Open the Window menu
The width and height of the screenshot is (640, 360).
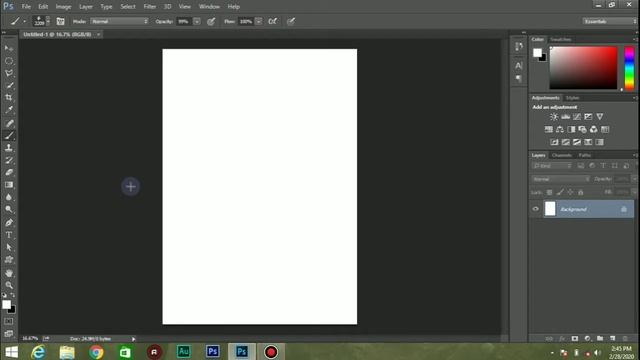tap(209, 7)
